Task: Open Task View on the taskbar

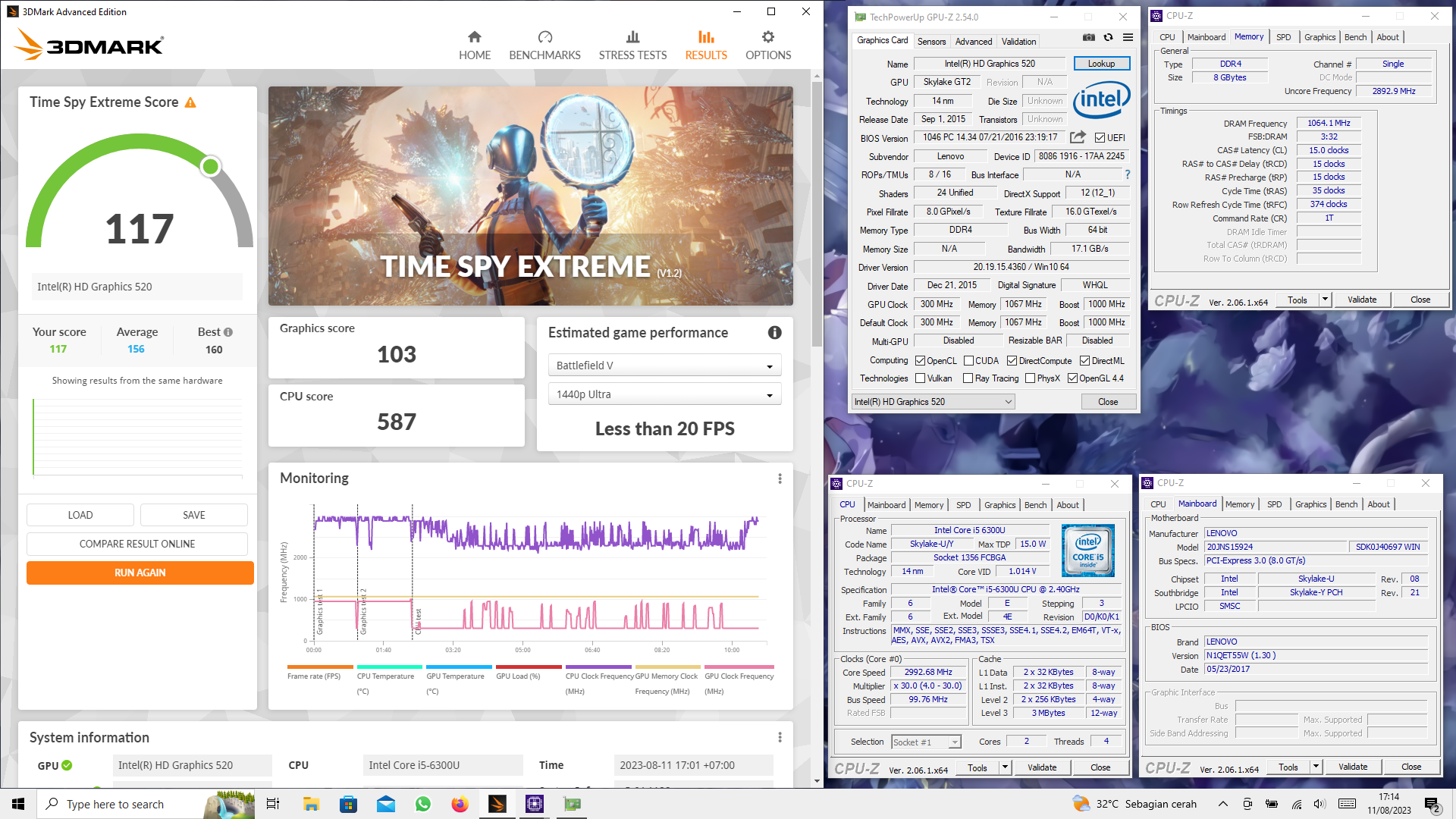Action: pyautogui.click(x=273, y=804)
